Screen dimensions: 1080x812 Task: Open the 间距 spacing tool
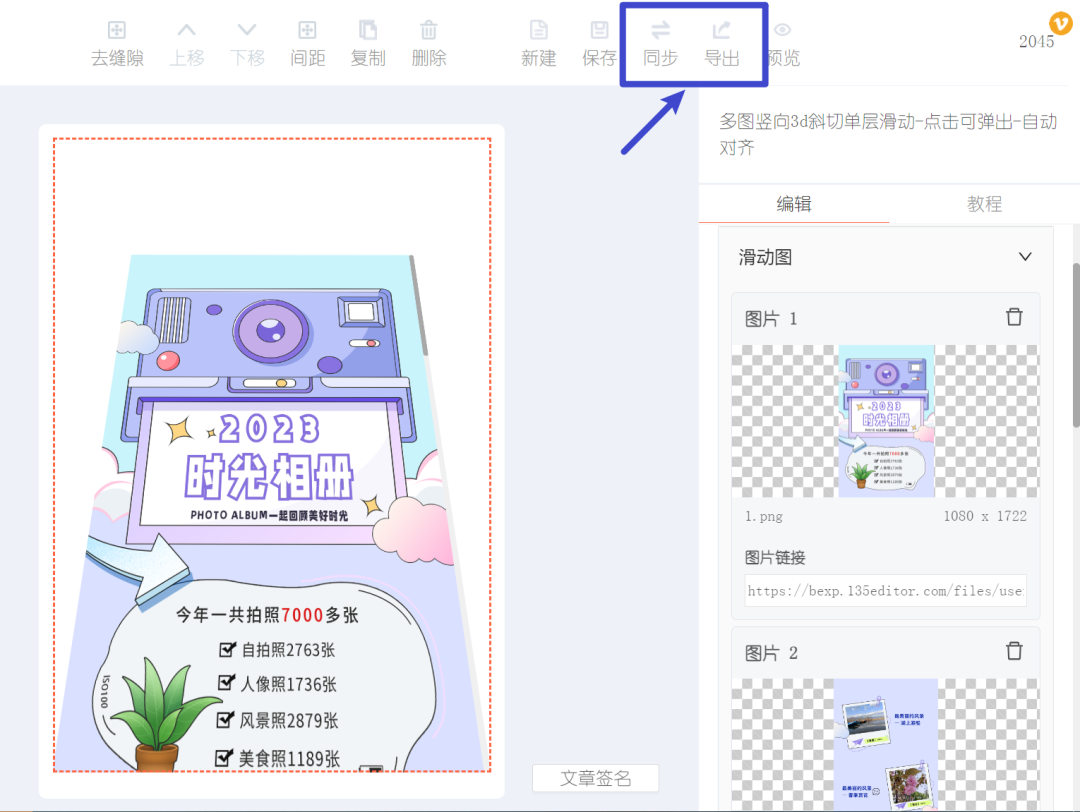[307, 44]
